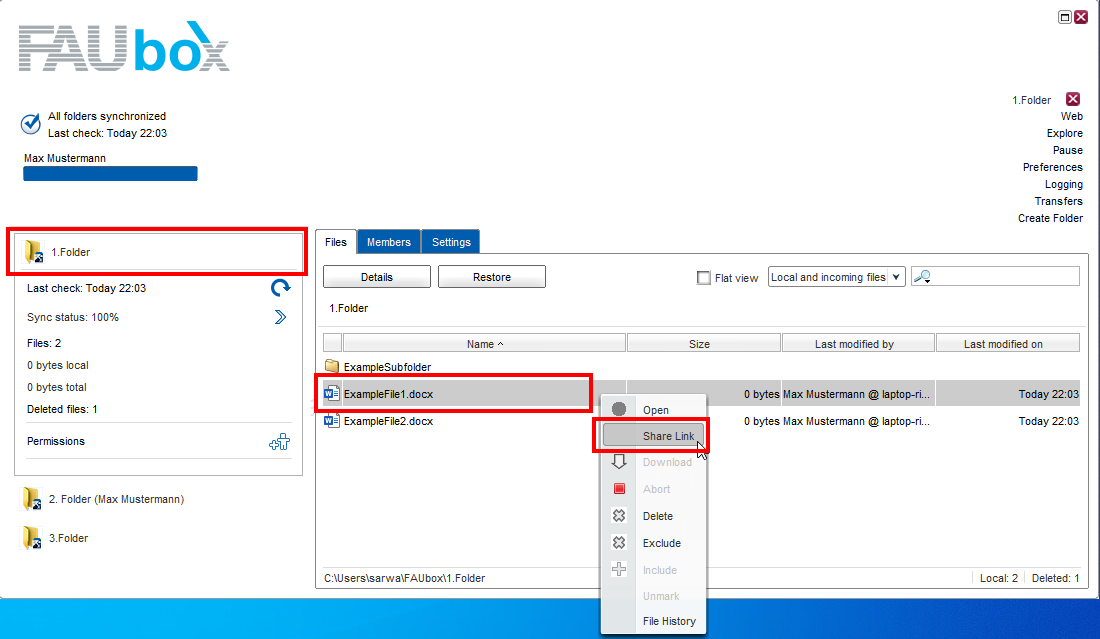
Task: Sort by the Size column header
Action: [704, 344]
